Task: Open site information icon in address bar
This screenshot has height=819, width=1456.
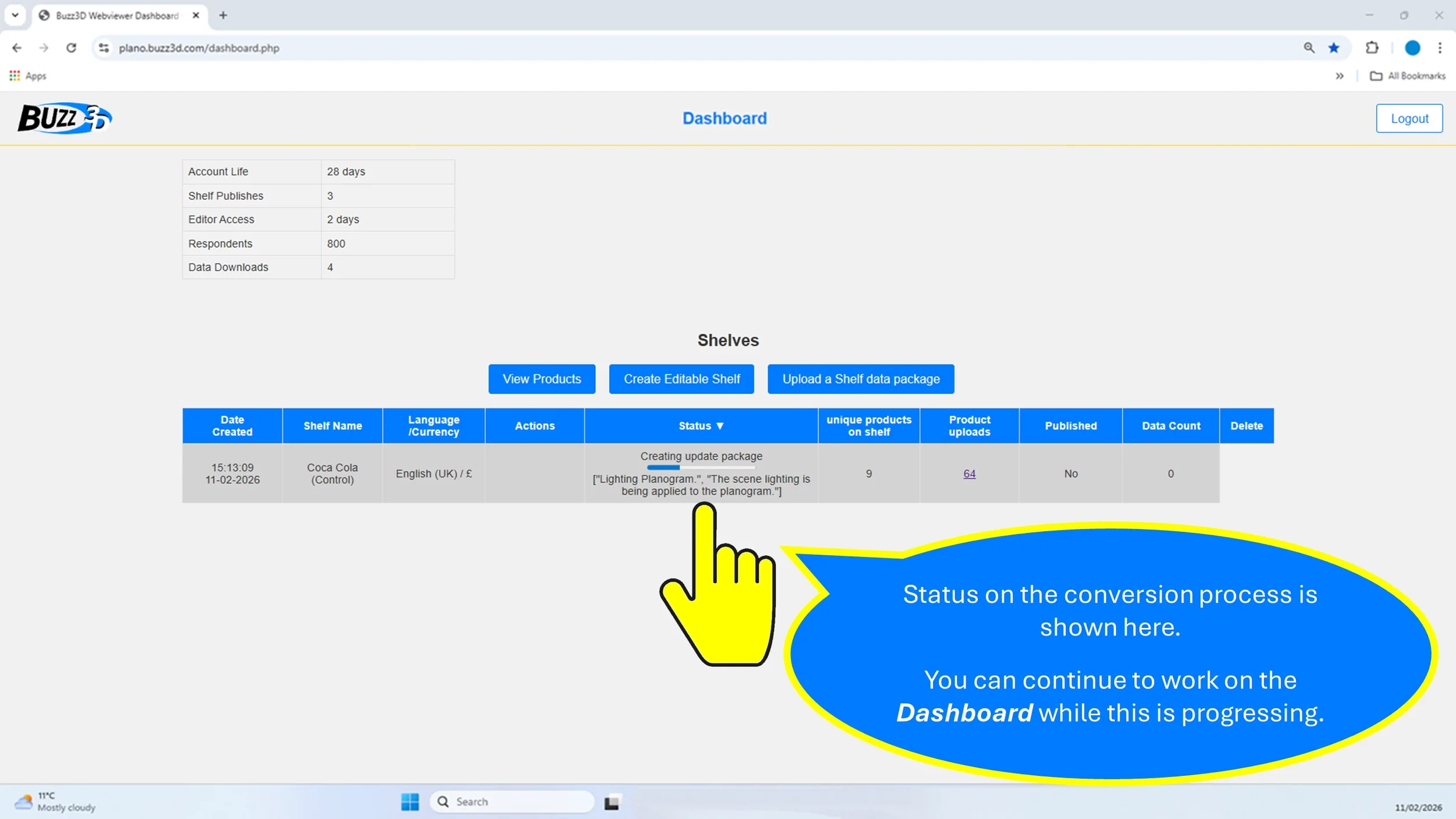Action: (104, 48)
